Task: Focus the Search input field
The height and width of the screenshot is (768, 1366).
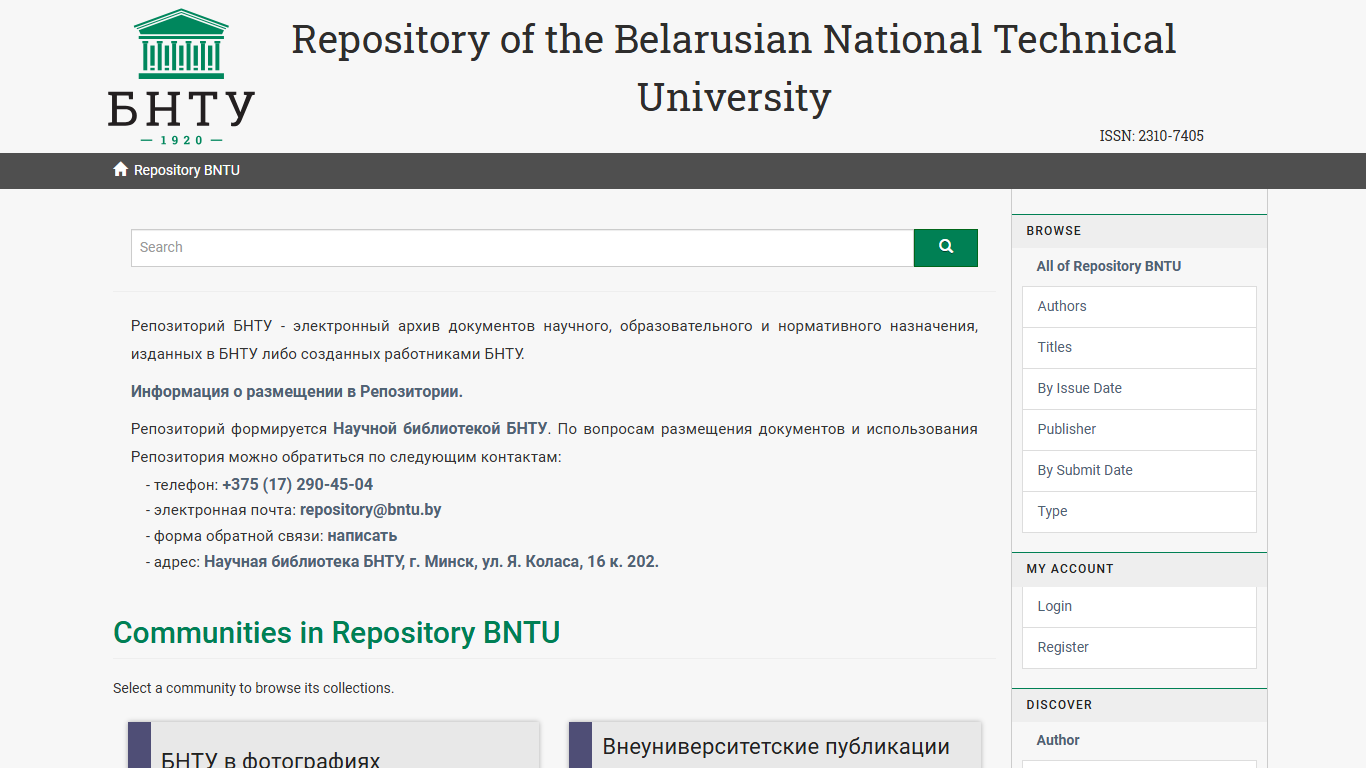Action: (522, 248)
